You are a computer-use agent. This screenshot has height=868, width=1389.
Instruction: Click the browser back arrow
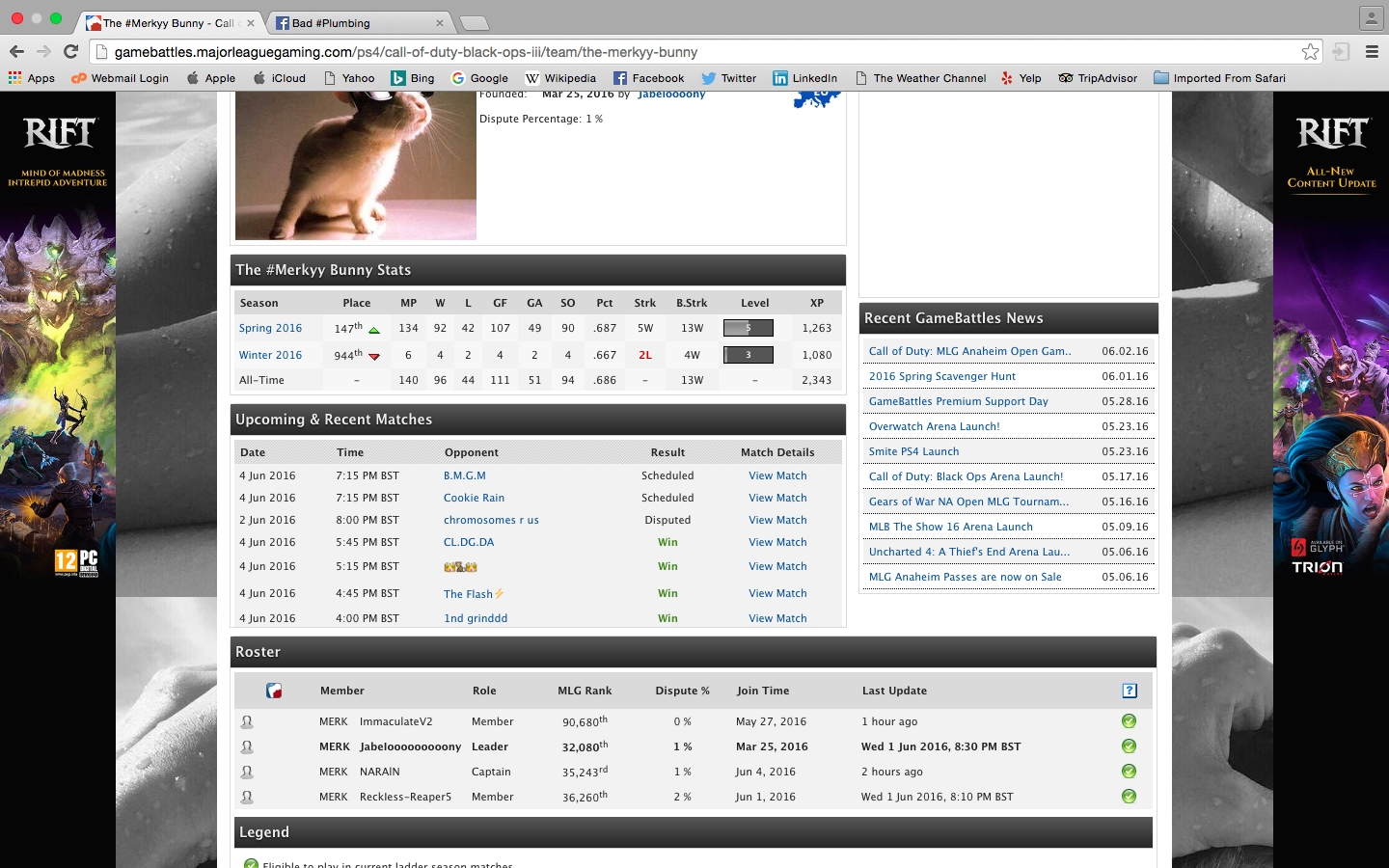[x=16, y=52]
